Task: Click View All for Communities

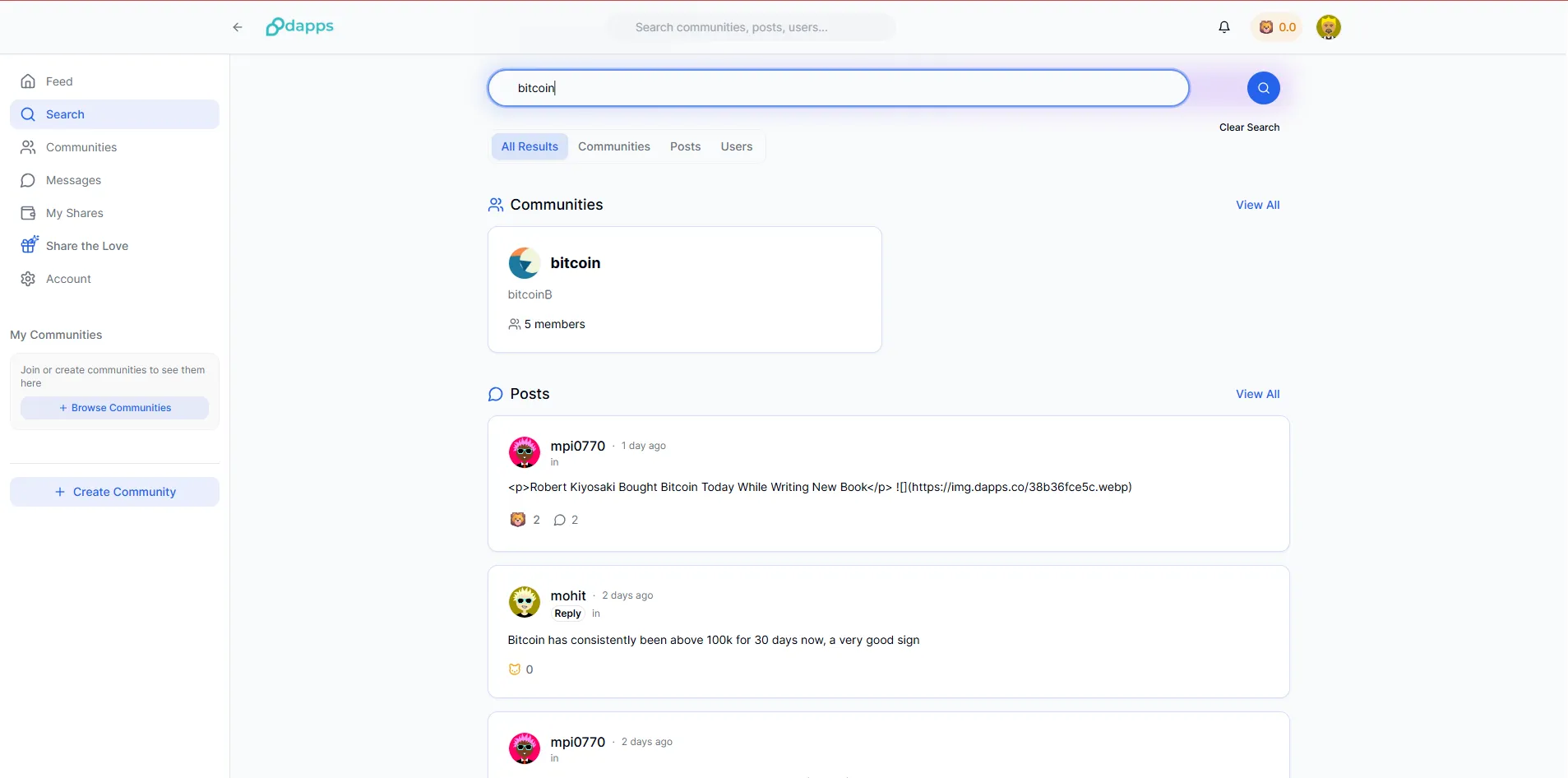Action: coord(1257,205)
